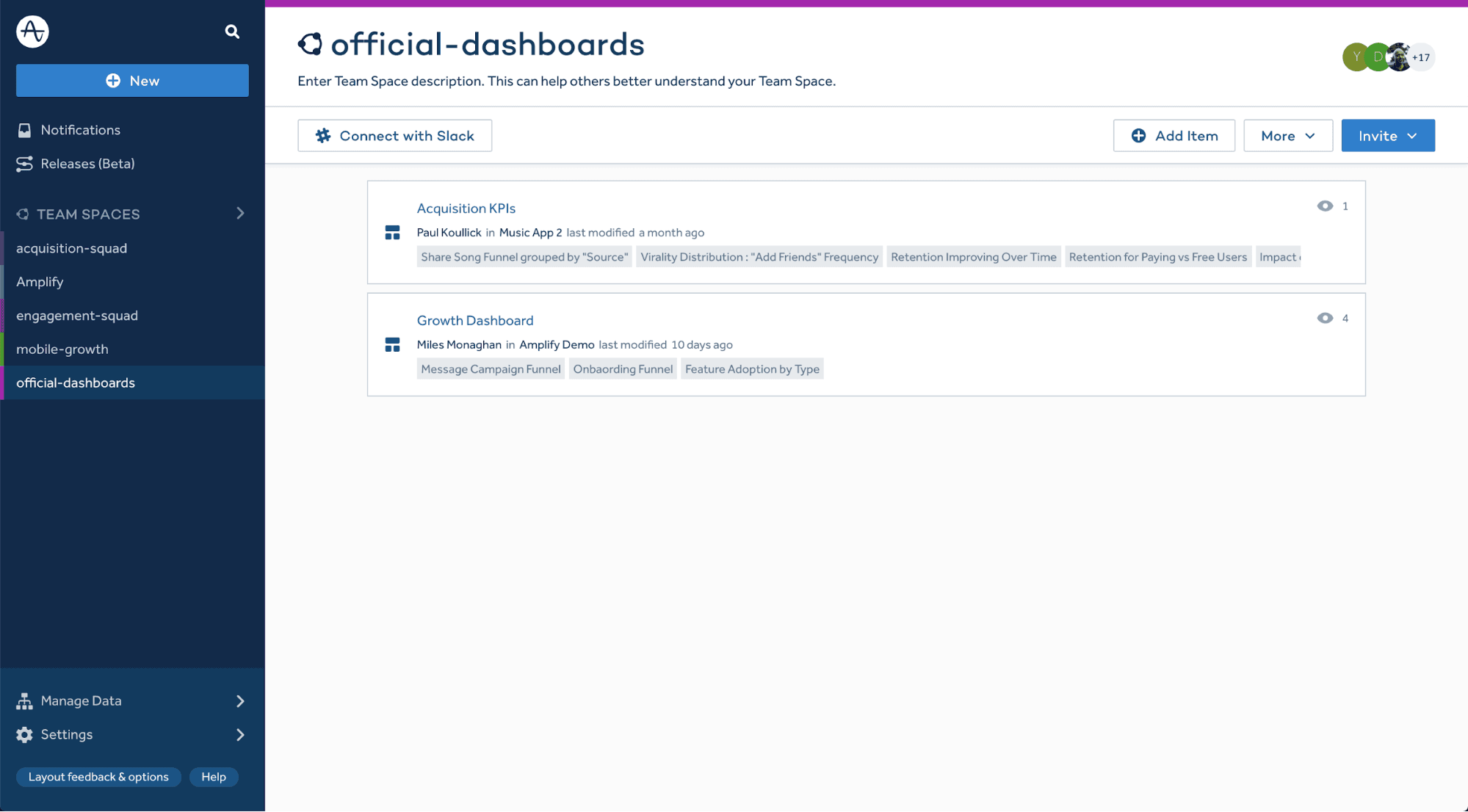Toggle the viewer eye icon on Growth Dashboard
Viewport: 1468px width, 812px height.
pos(1325,318)
